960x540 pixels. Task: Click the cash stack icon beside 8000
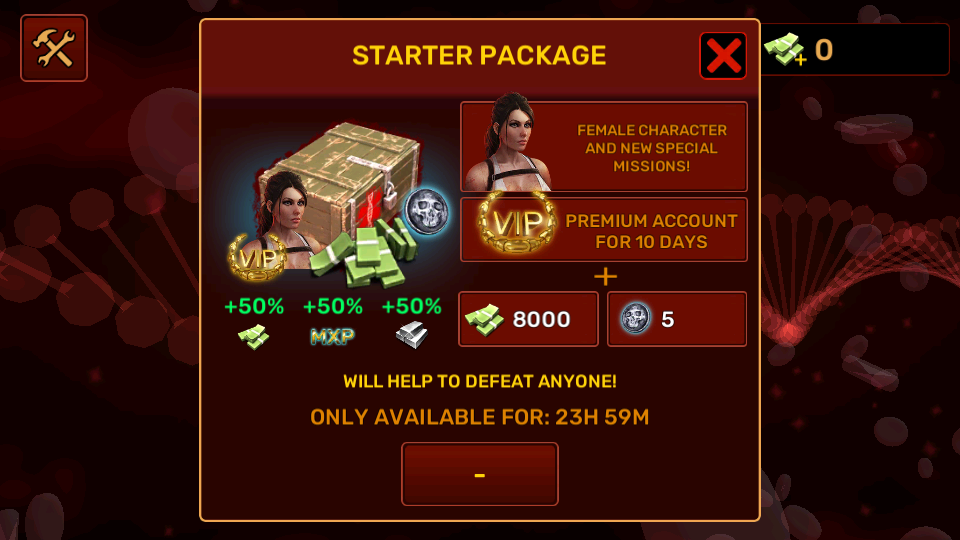coord(484,319)
